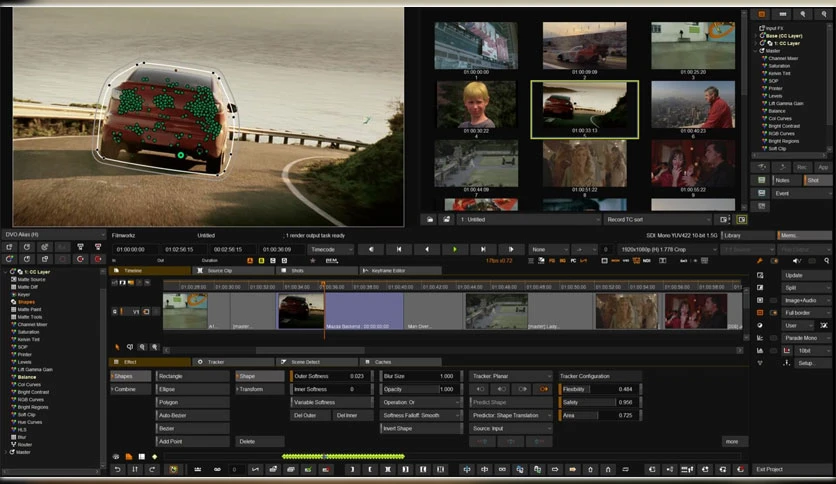Image resolution: width=836 pixels, height=484 pixels.
Task: Click the yellow mark icon beside Duration
Action: tap(261, 261)
